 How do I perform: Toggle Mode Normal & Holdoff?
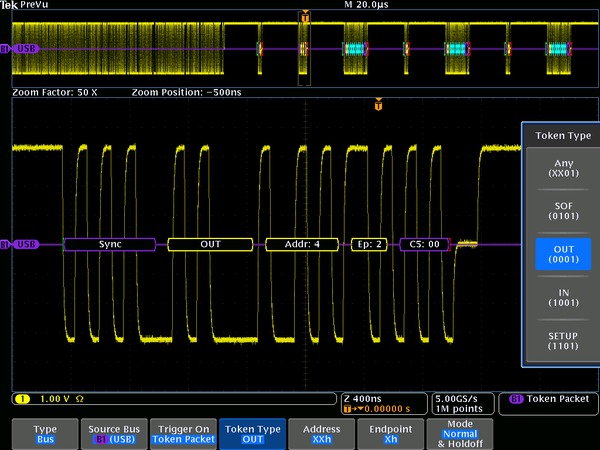tap(461, 433)
